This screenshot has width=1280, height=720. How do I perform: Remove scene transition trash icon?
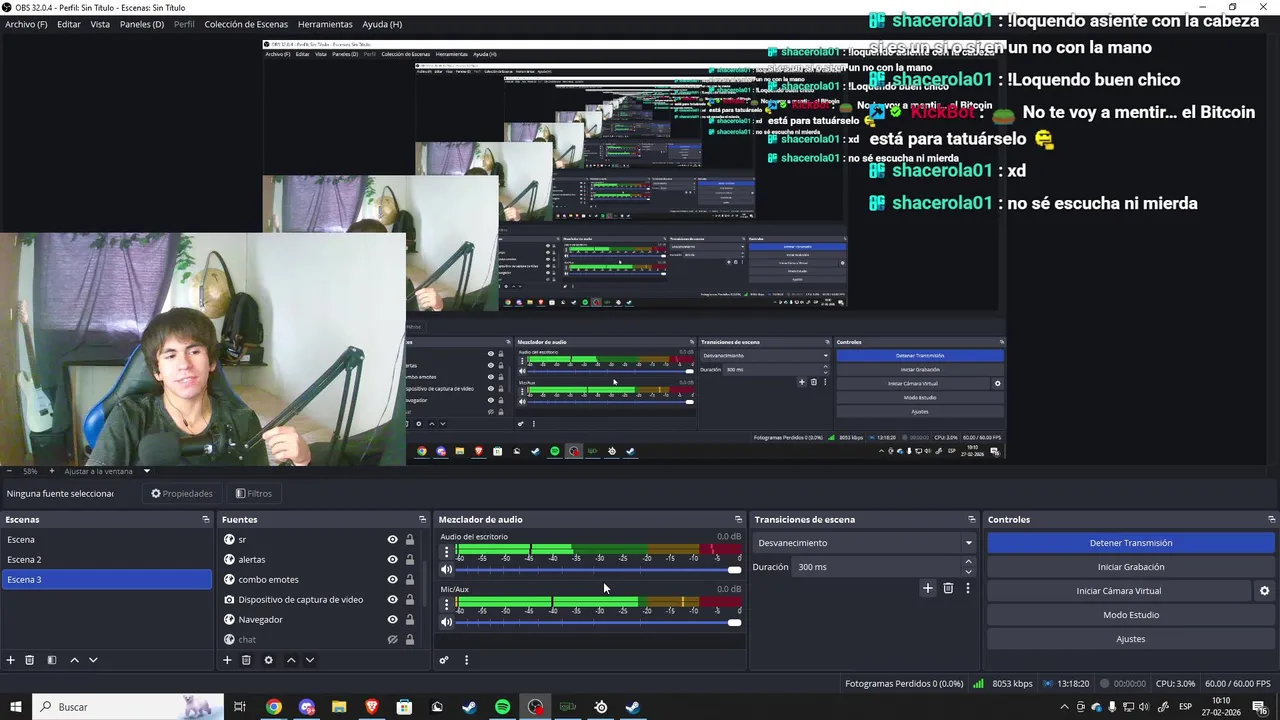tap(948, 588)
